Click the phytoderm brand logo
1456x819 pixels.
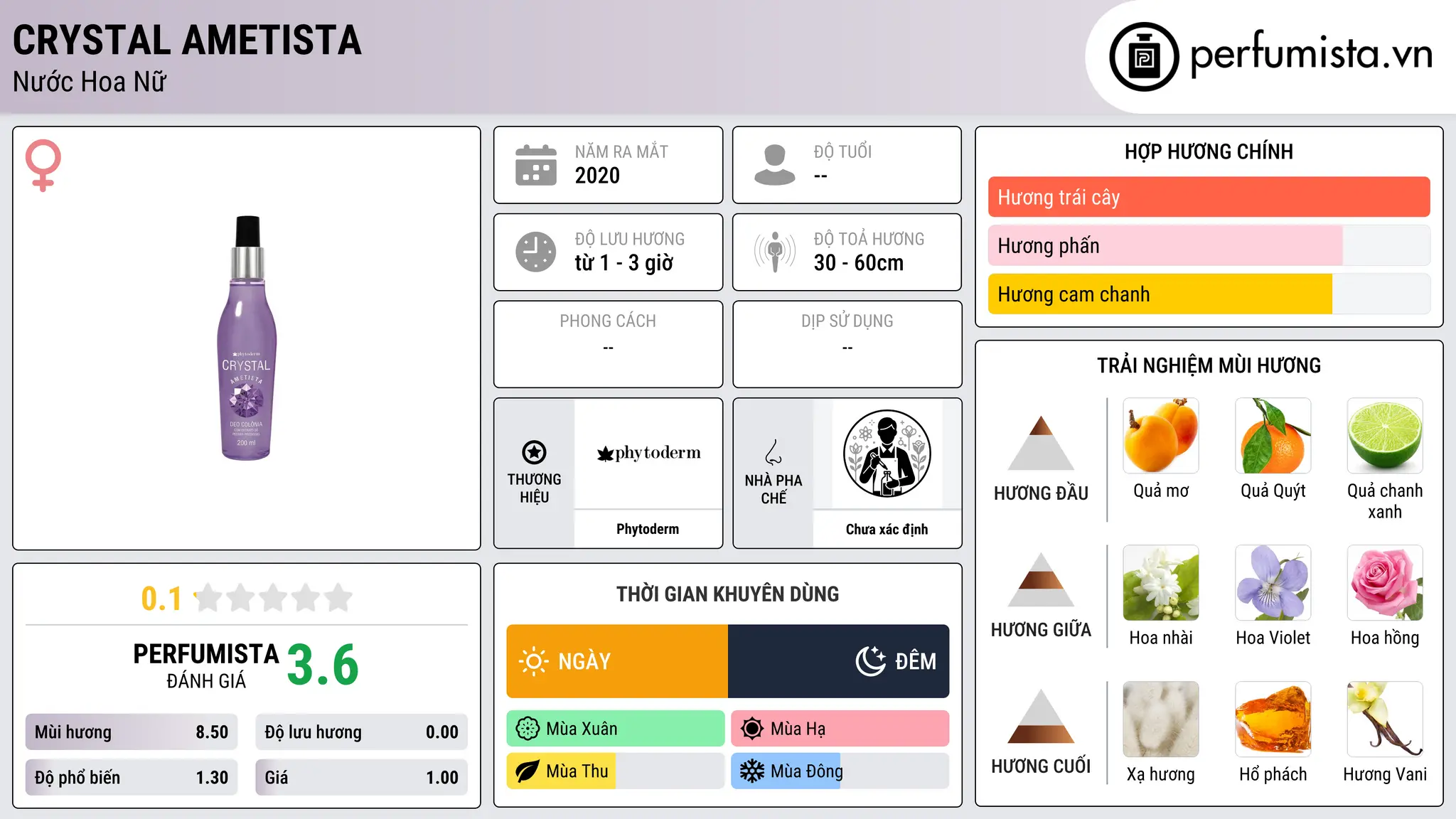(x=648, y=453)
